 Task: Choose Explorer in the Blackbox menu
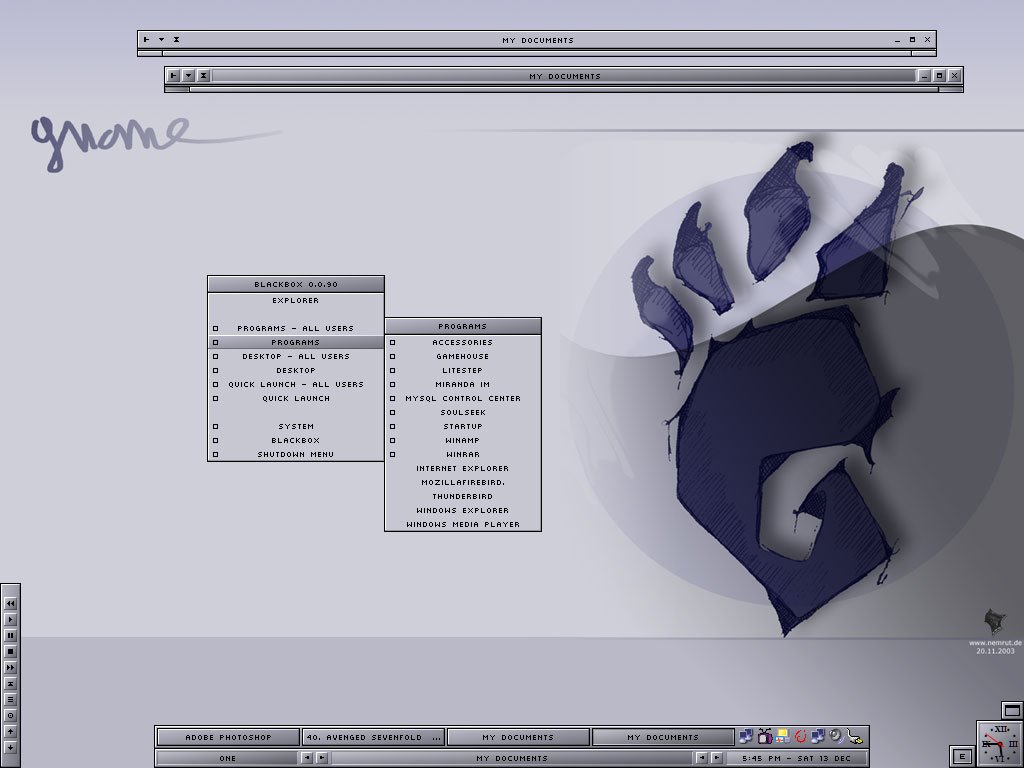[296, 300]
